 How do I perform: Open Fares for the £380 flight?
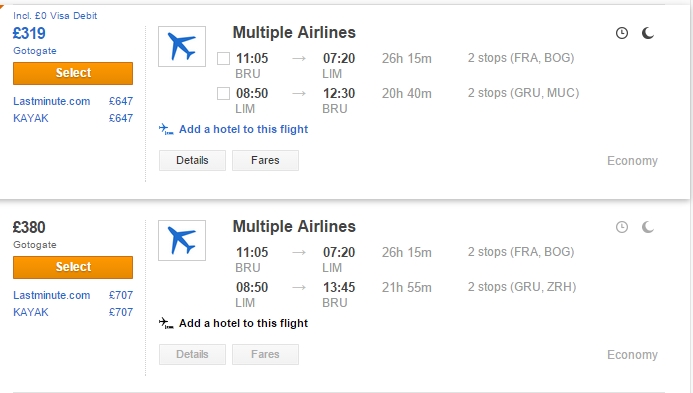[265, 354]
